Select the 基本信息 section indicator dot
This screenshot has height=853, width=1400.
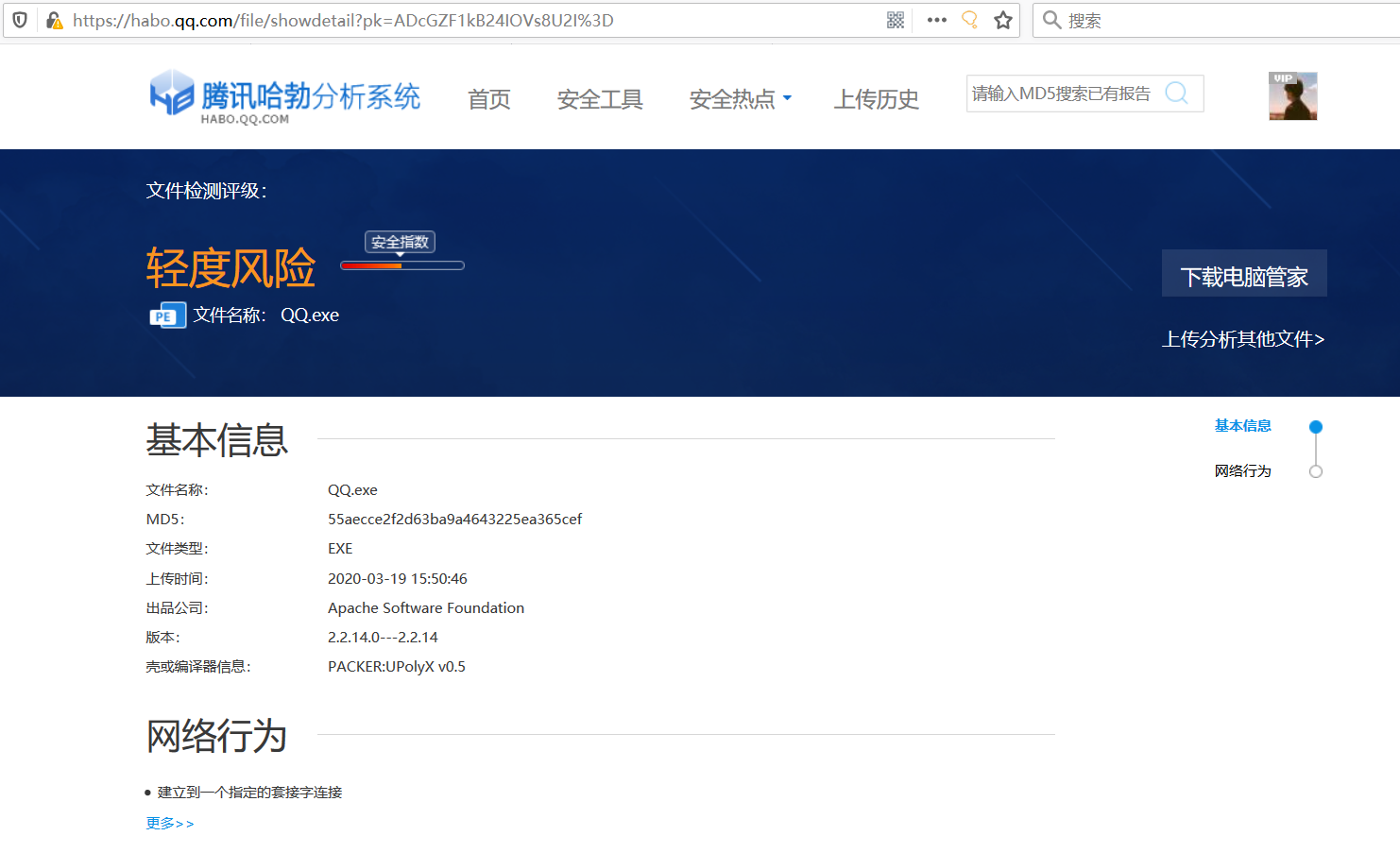1317,426
